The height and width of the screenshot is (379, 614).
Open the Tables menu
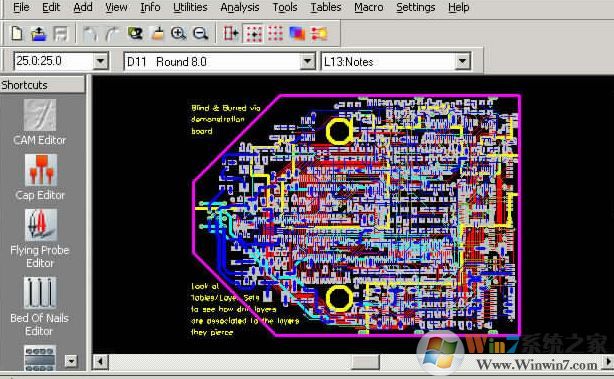325,7
